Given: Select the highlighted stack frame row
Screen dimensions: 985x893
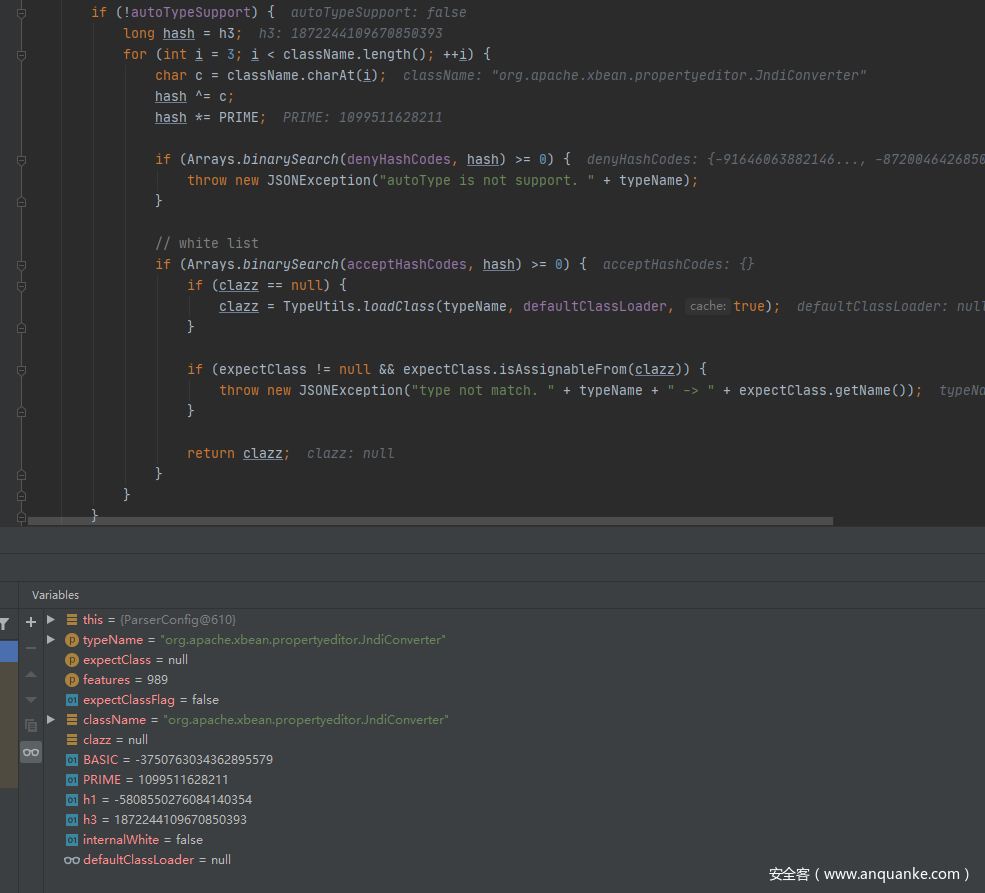Looking at the screenshot, I should [x=8, y=651].
